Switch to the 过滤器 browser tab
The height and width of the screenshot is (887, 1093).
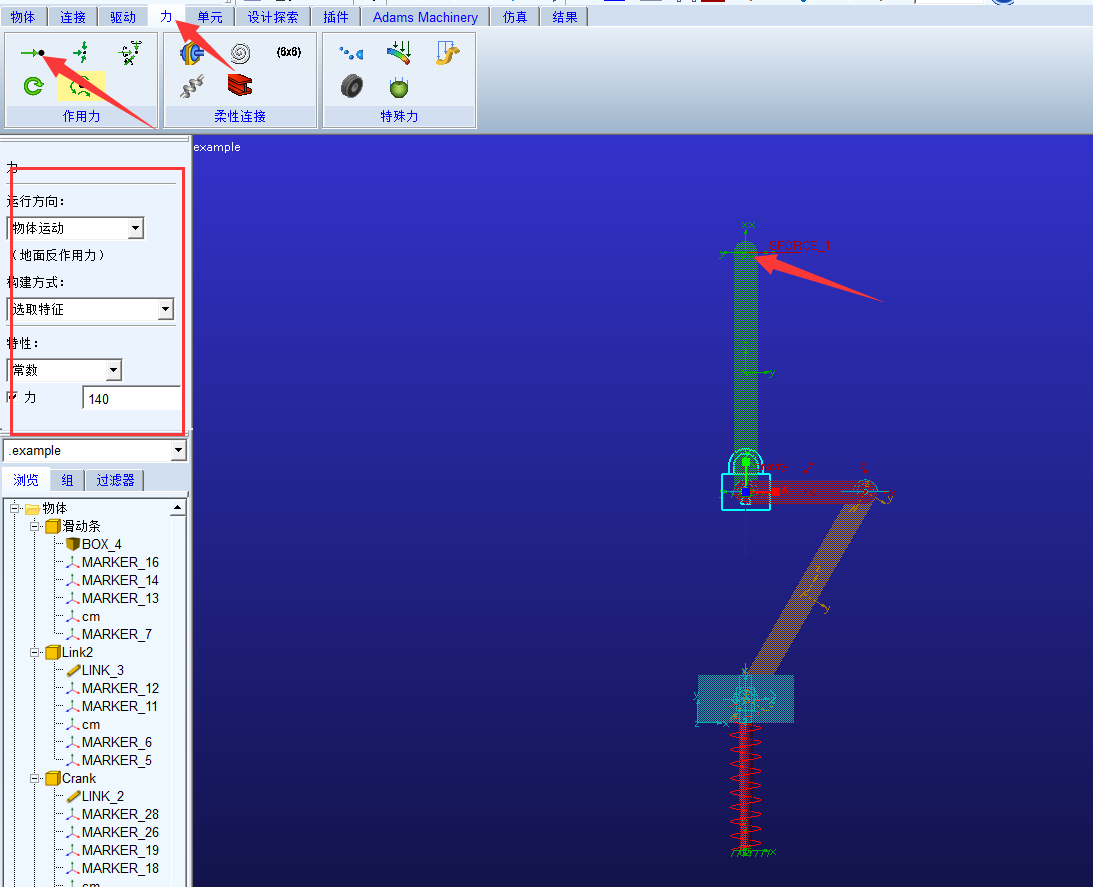[x=115, y=481]
